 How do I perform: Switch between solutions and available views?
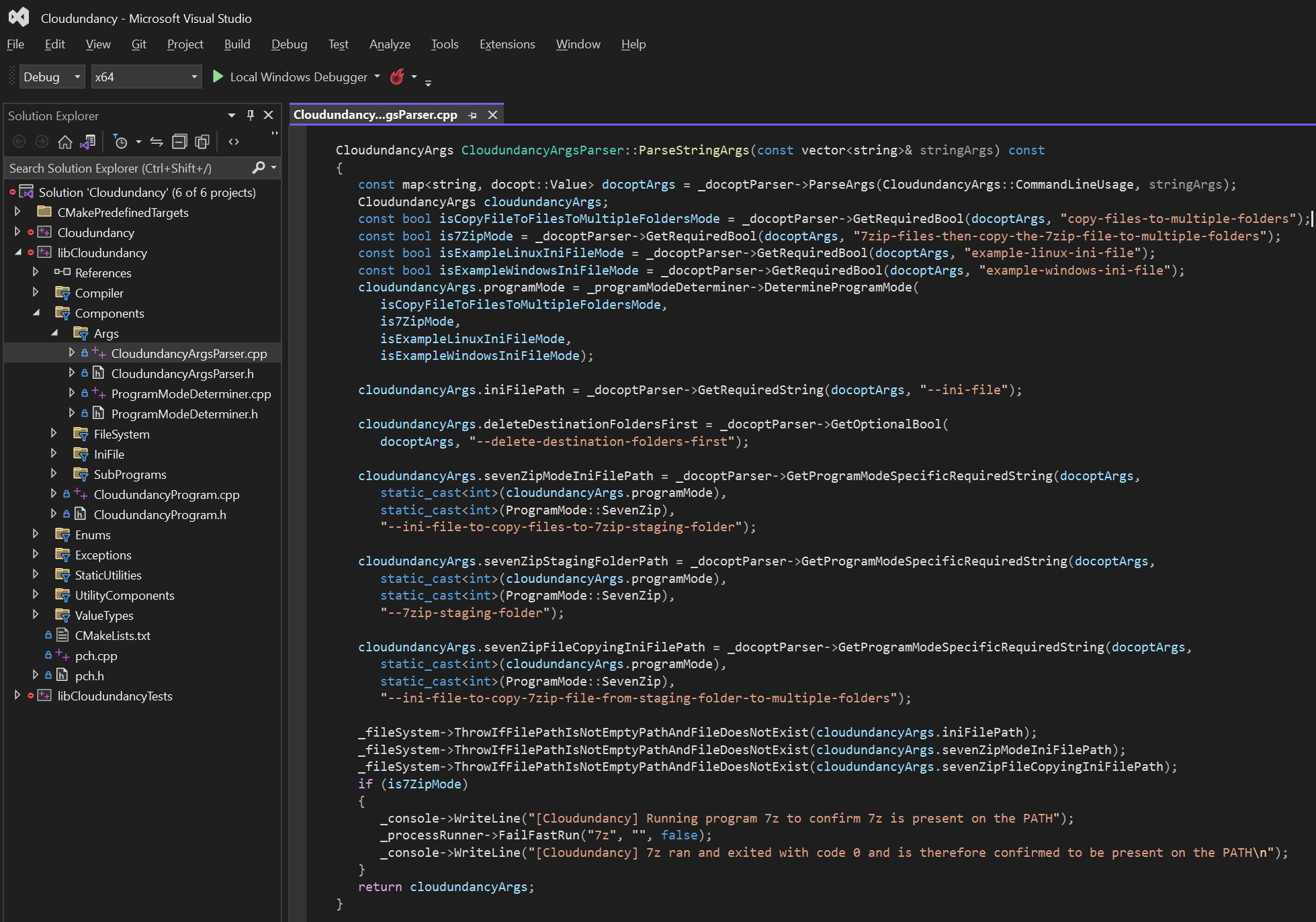[x=87, y=142]
